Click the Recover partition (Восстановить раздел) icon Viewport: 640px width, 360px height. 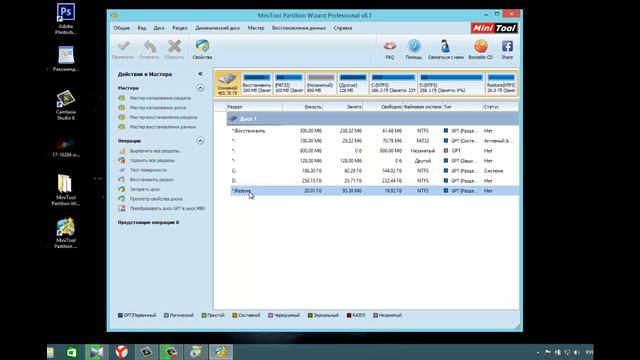click(122, 180)
